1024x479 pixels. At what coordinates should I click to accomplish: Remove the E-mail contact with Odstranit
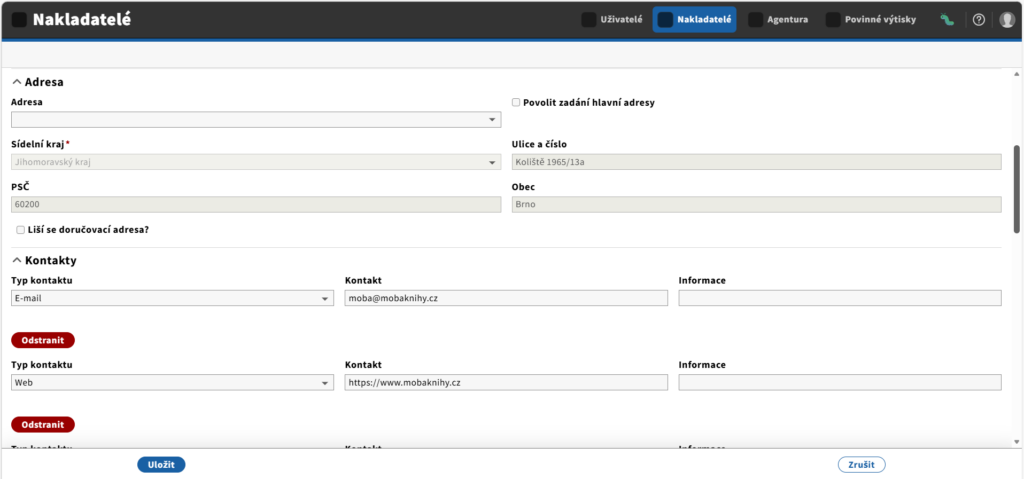pos(43,340)
